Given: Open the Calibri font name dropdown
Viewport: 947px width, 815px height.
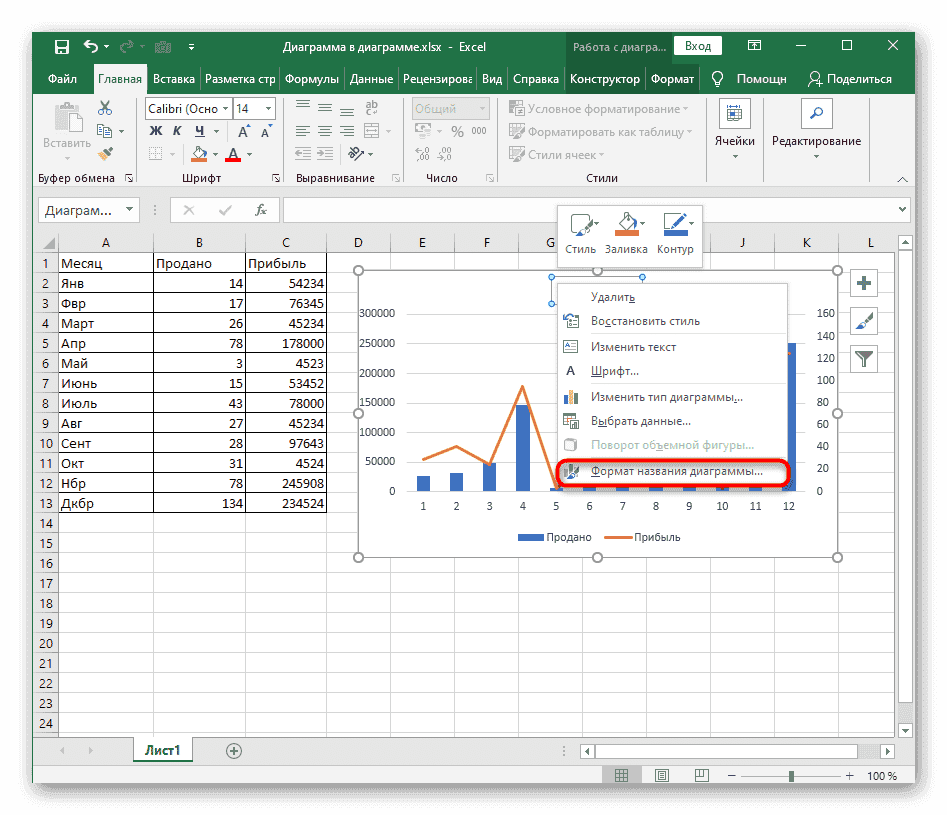Looking at the screenshot, I should pos(226,109).
